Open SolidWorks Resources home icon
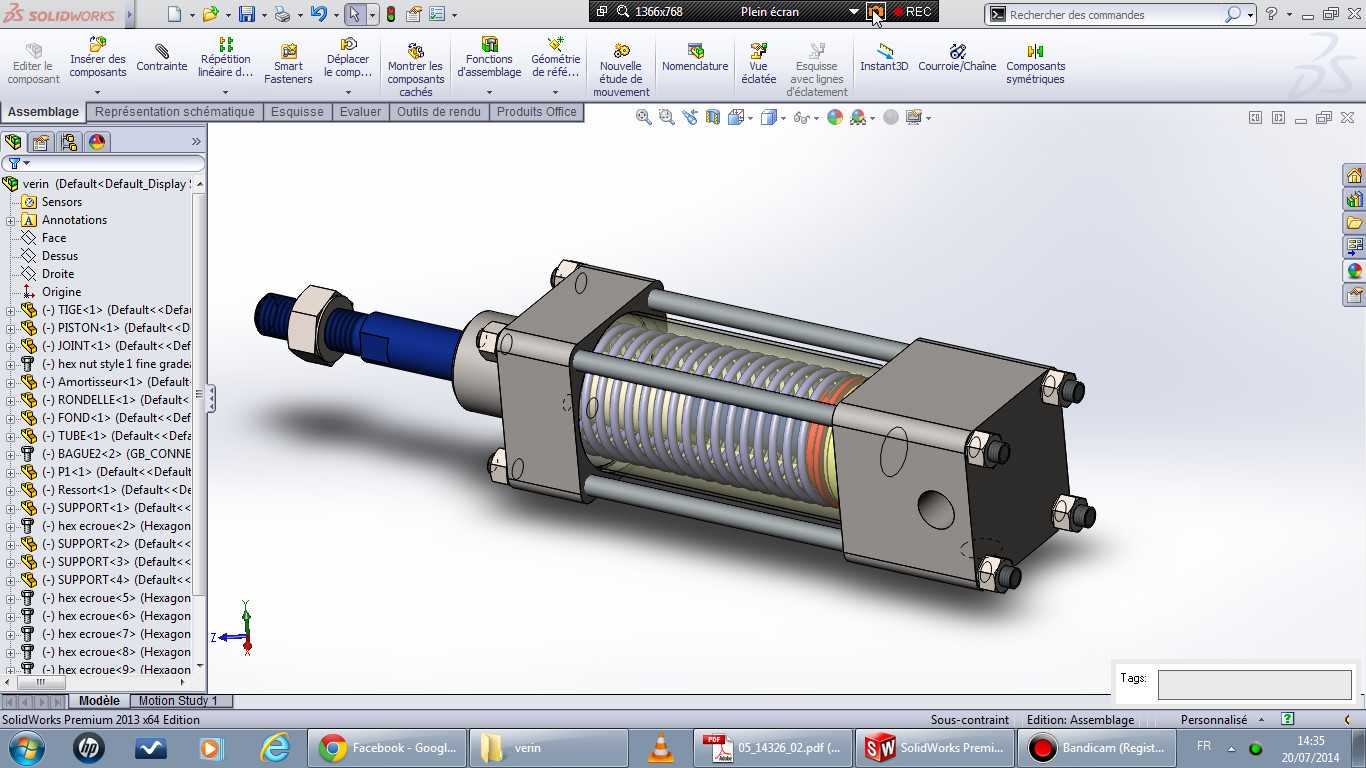1366x768 pixels. (x=1354, y=175)
